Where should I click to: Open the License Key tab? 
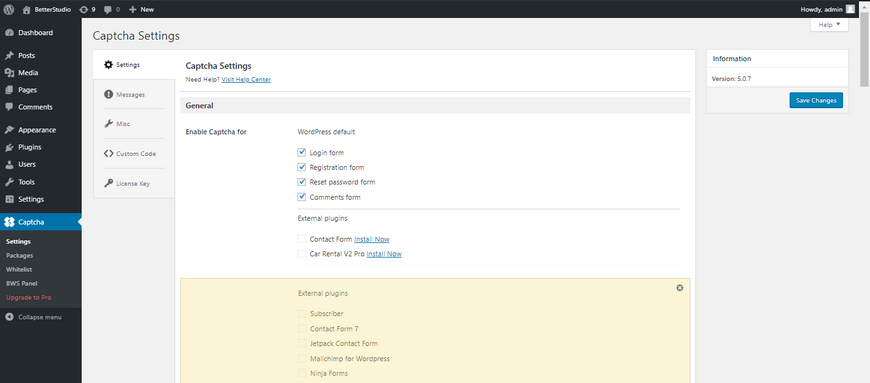(134, 183)
